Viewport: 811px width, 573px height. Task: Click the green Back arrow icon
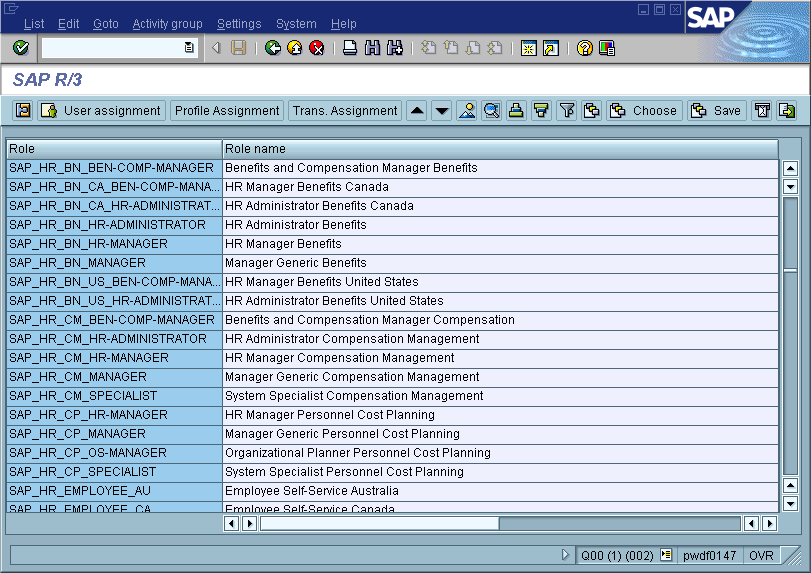[x=273, y=48]
